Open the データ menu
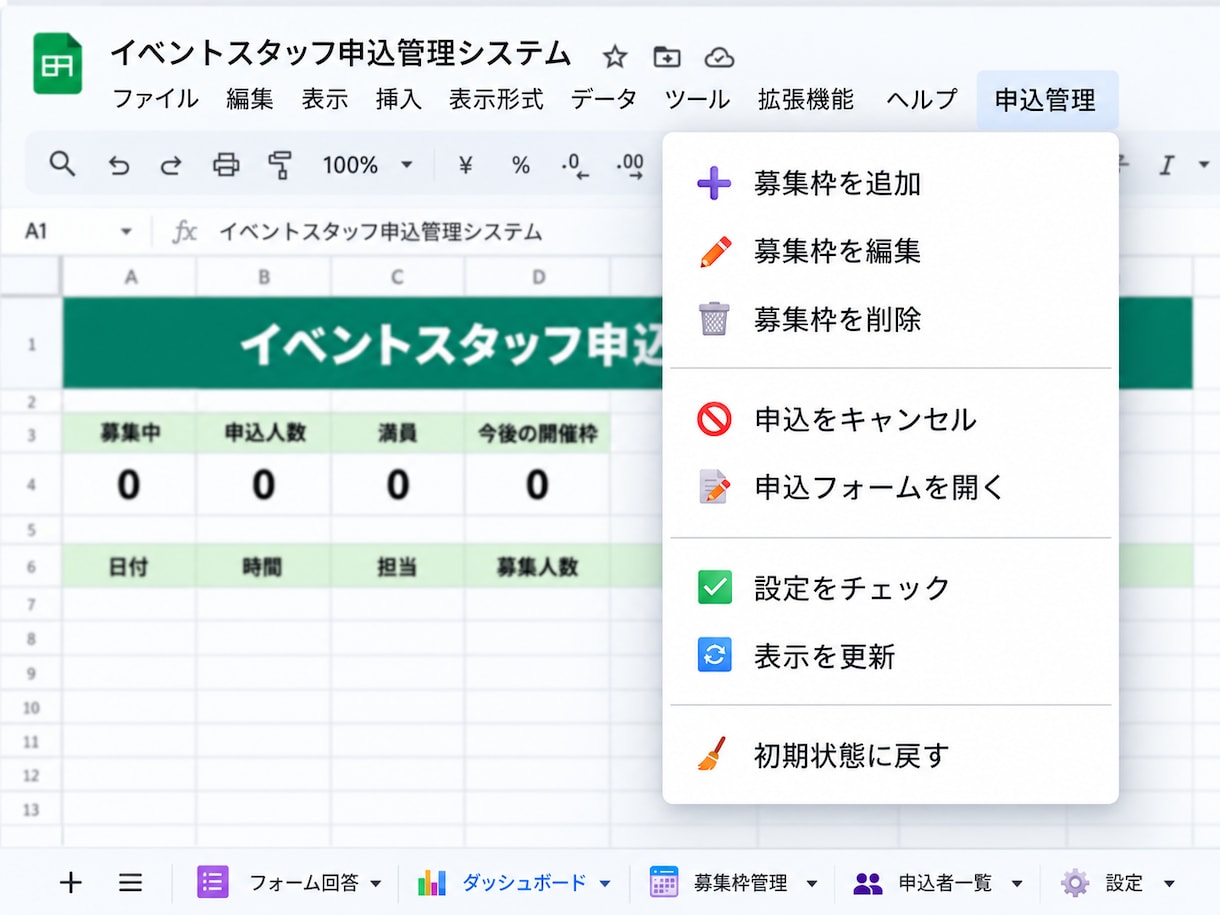 tap(604, 100)
